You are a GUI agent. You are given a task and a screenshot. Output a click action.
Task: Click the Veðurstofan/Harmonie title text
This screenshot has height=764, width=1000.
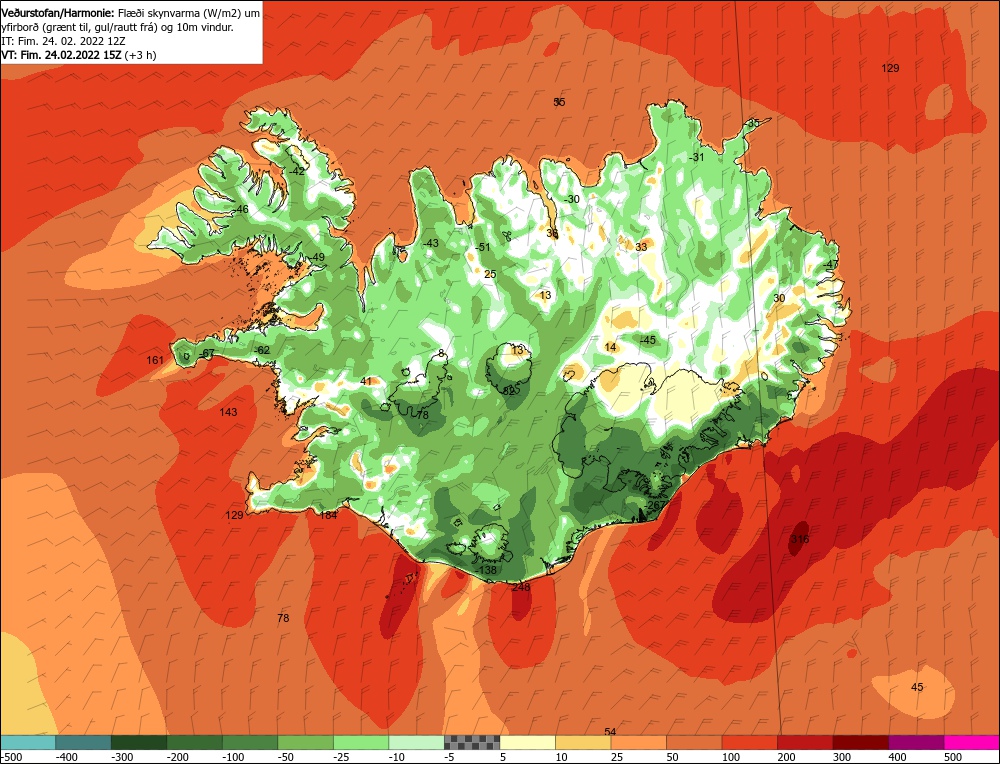point(58,13)
